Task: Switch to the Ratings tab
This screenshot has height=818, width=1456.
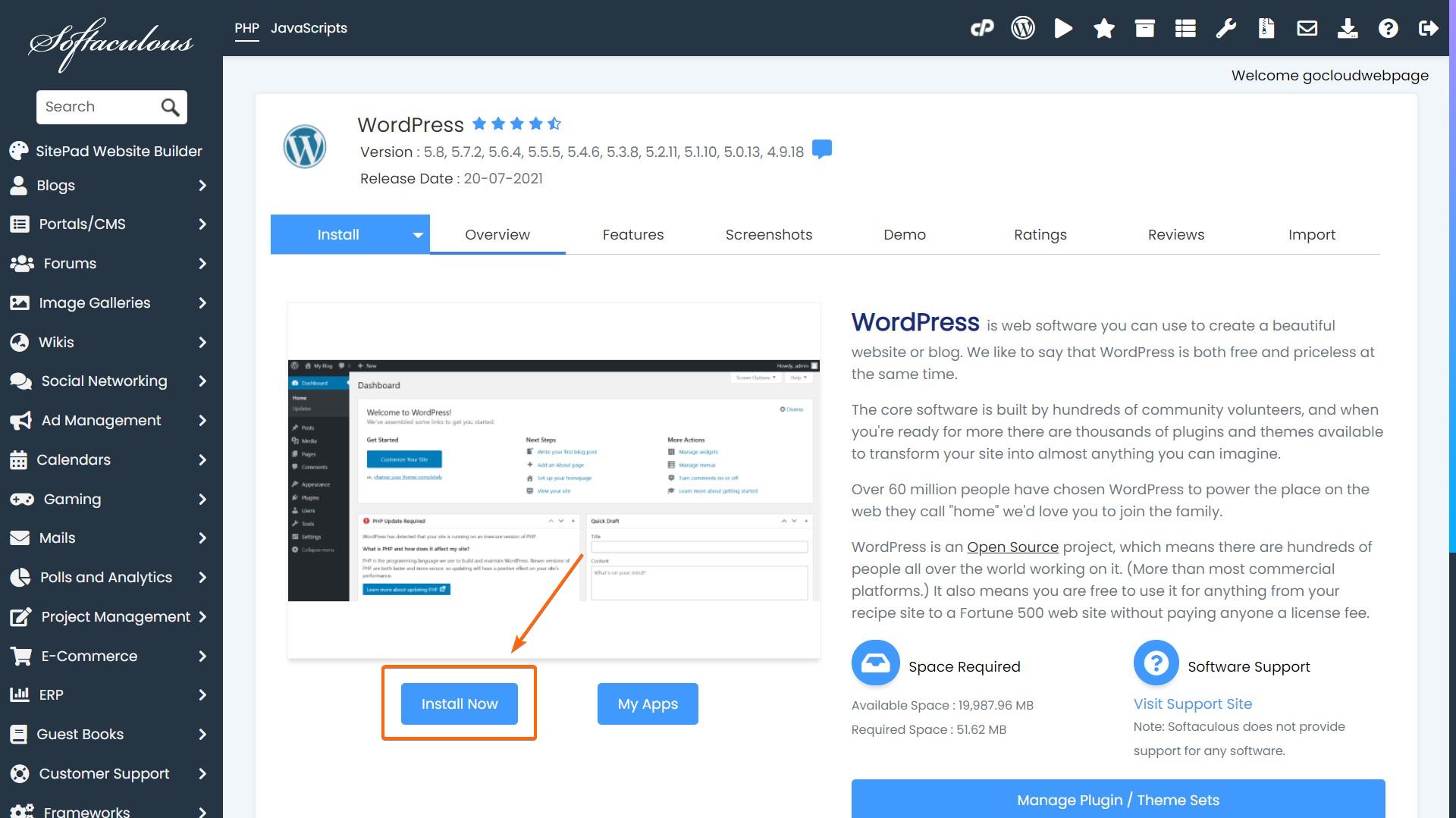Action: pos(1040,234)
